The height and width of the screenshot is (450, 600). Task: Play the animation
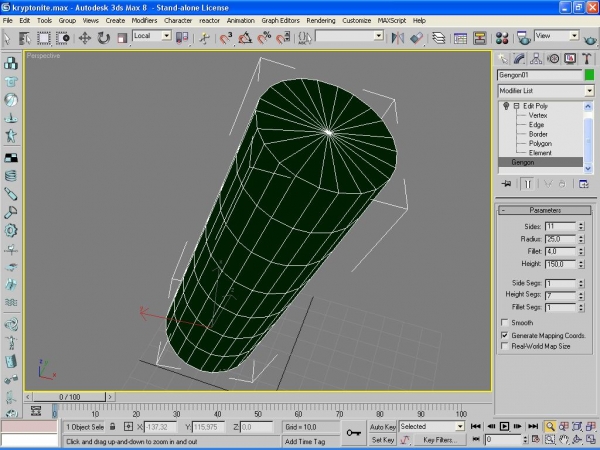tap(504, 426)
